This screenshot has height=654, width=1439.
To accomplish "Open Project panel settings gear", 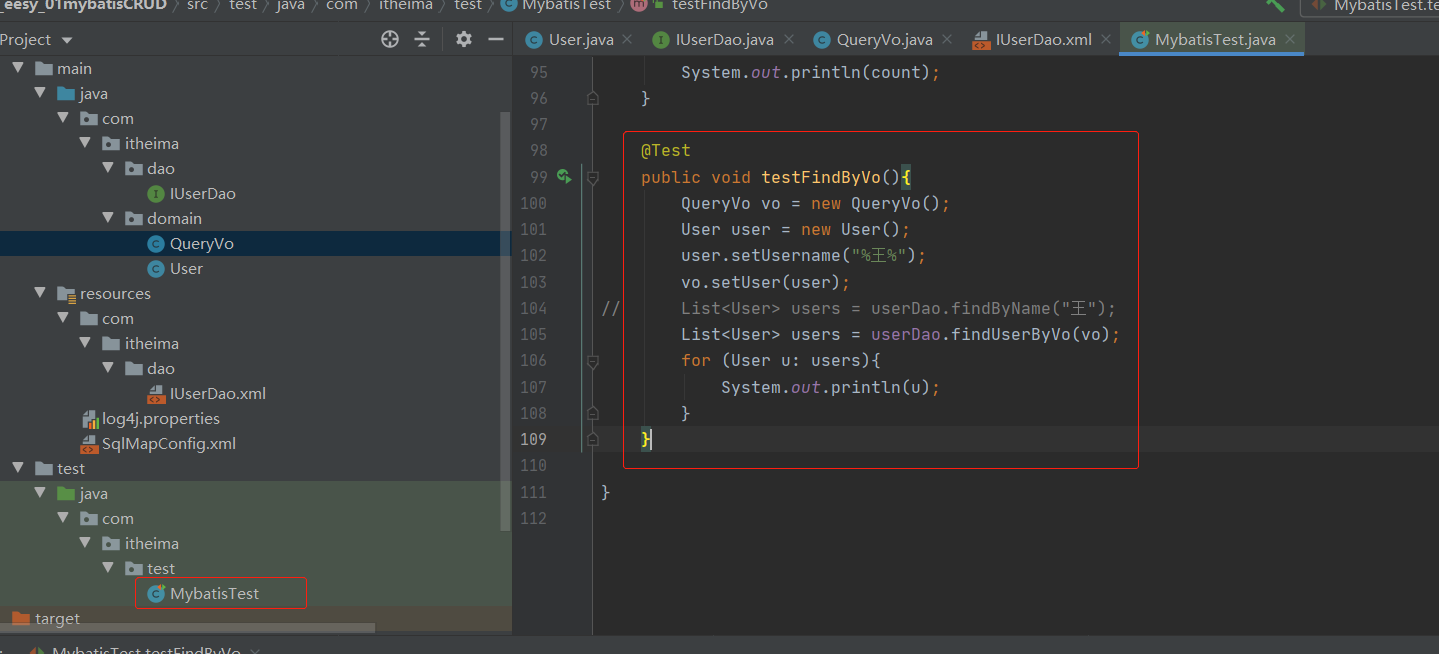I will click(x=463, y=39).
